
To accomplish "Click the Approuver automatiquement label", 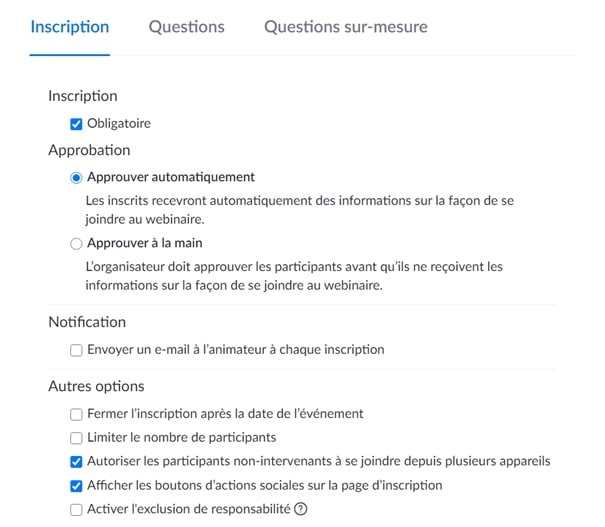I will [171, 177].
